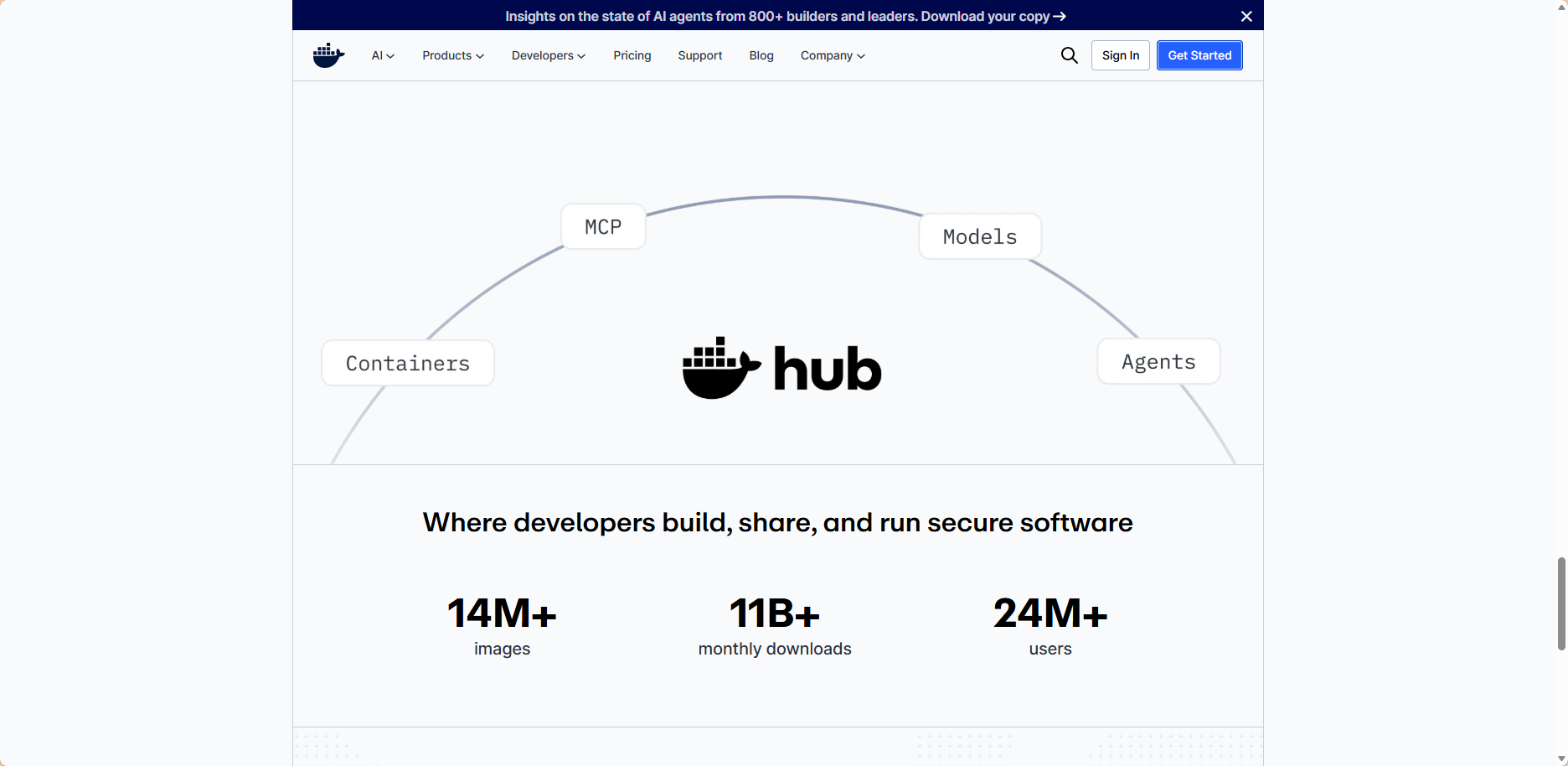Click the large Docker Hub logo

[782, 368]
